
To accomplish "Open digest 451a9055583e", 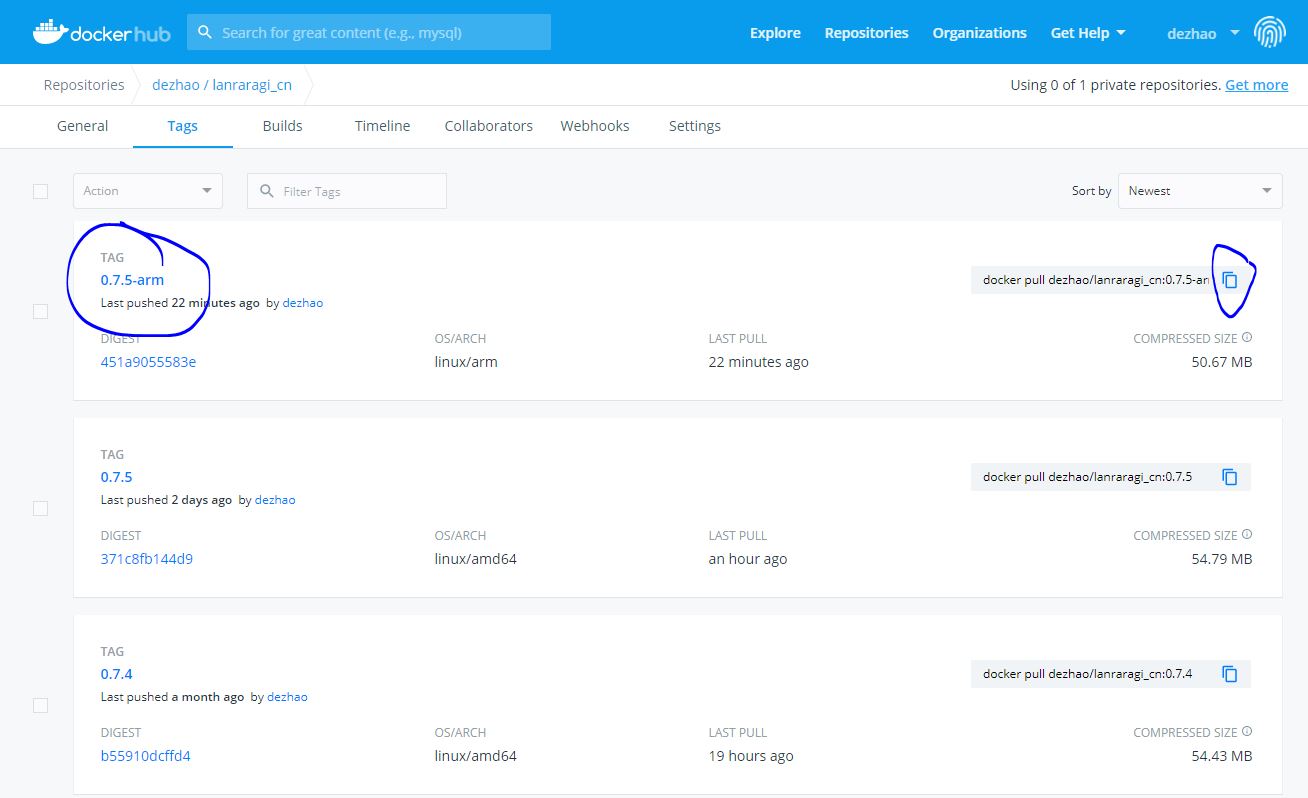I will tap(148, 362).
